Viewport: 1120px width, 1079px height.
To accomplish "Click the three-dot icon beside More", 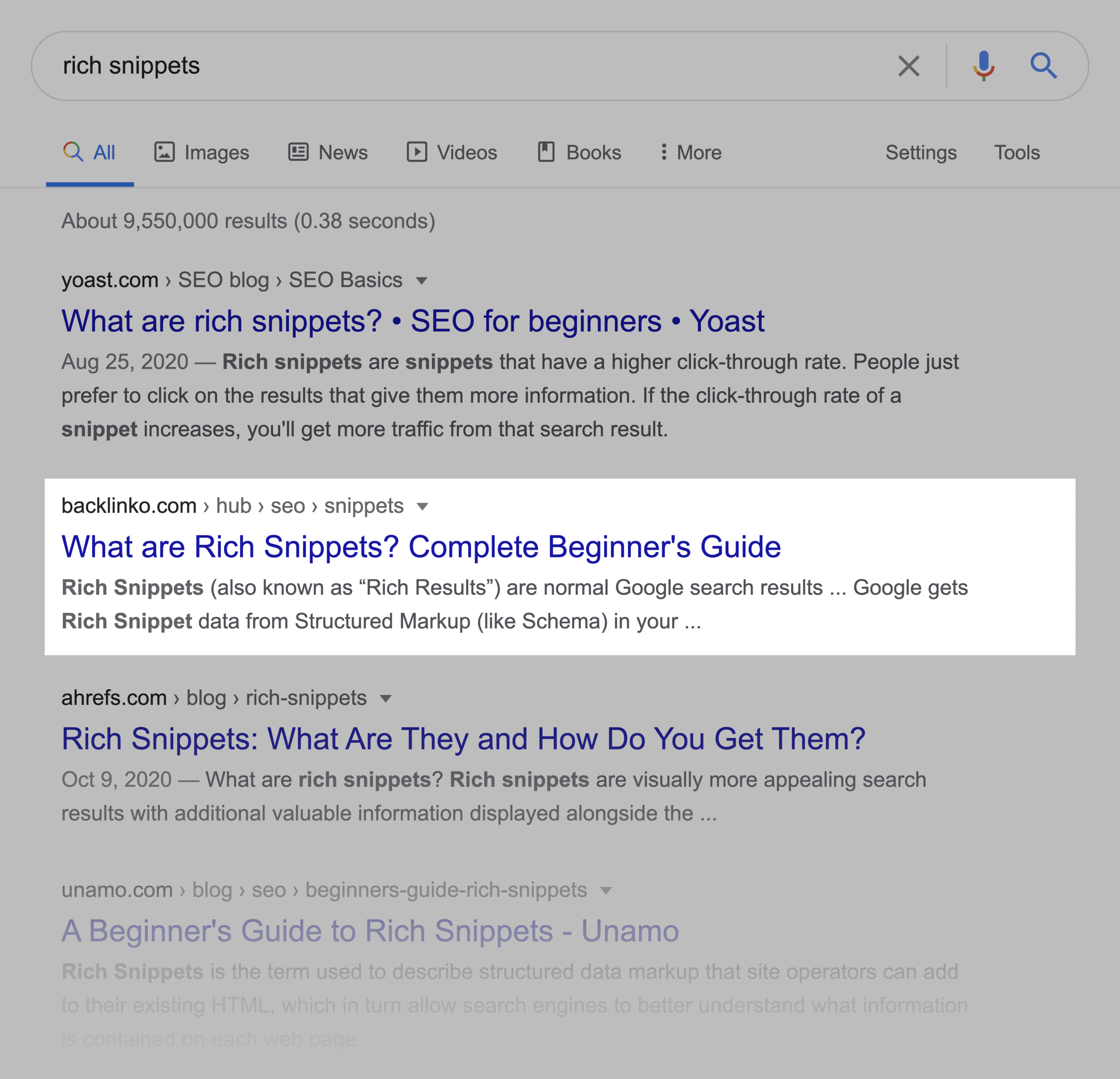I will (663, 152).
